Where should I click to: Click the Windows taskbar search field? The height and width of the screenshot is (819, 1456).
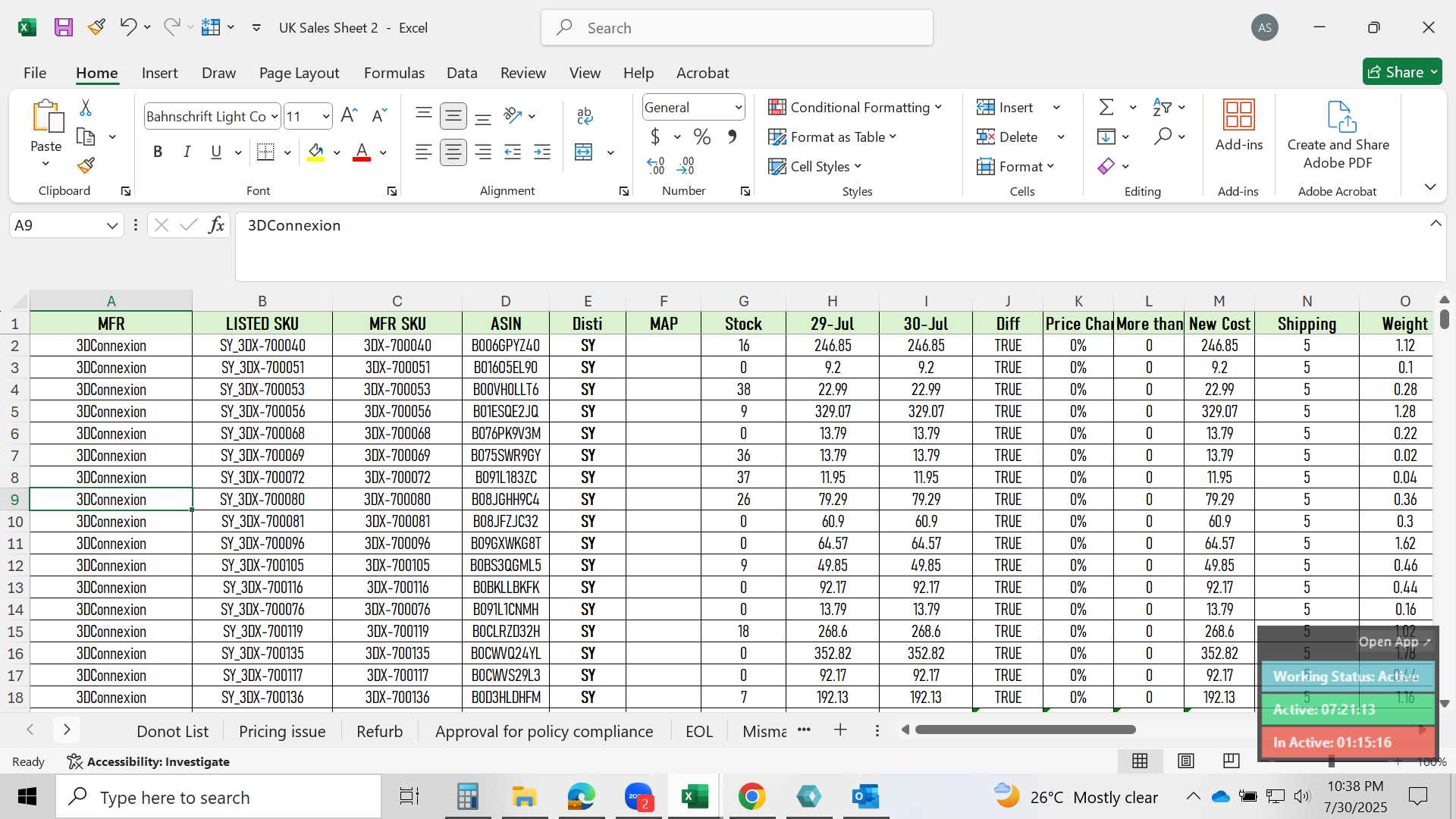coord(219,797)
